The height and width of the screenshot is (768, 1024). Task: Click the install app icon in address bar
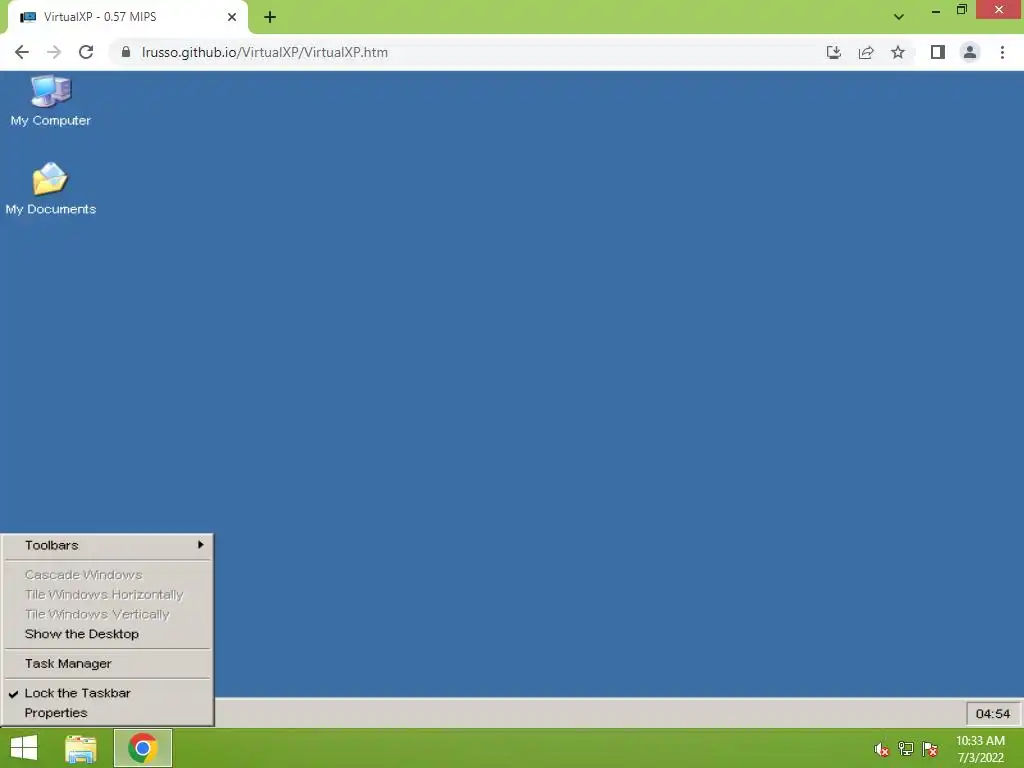(833, 52)
